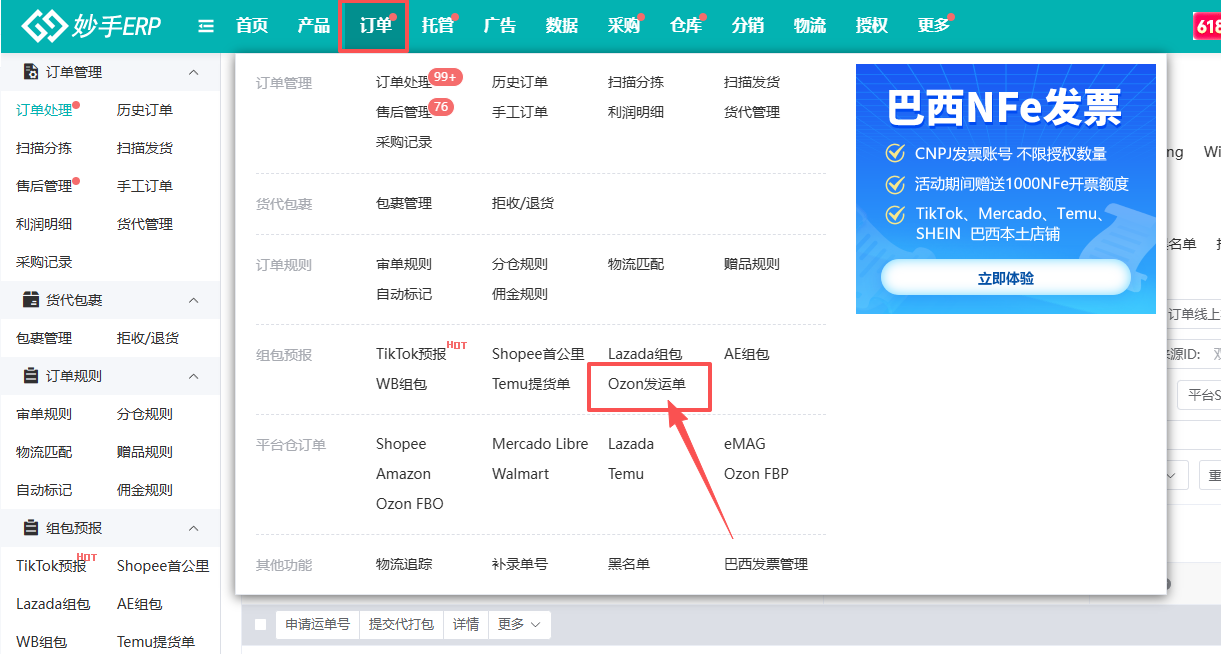This screenshot has width=1221, height=654.
Task: Select 物流匹配 in the left sidebar
Action: tap(44, 452)
